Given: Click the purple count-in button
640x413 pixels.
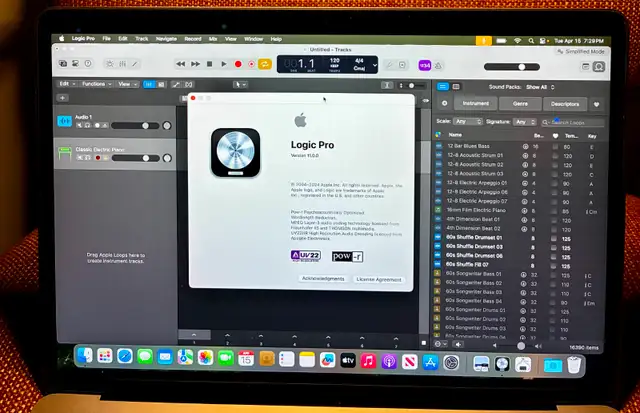Looking at the screenshot, I should [424, 65].
